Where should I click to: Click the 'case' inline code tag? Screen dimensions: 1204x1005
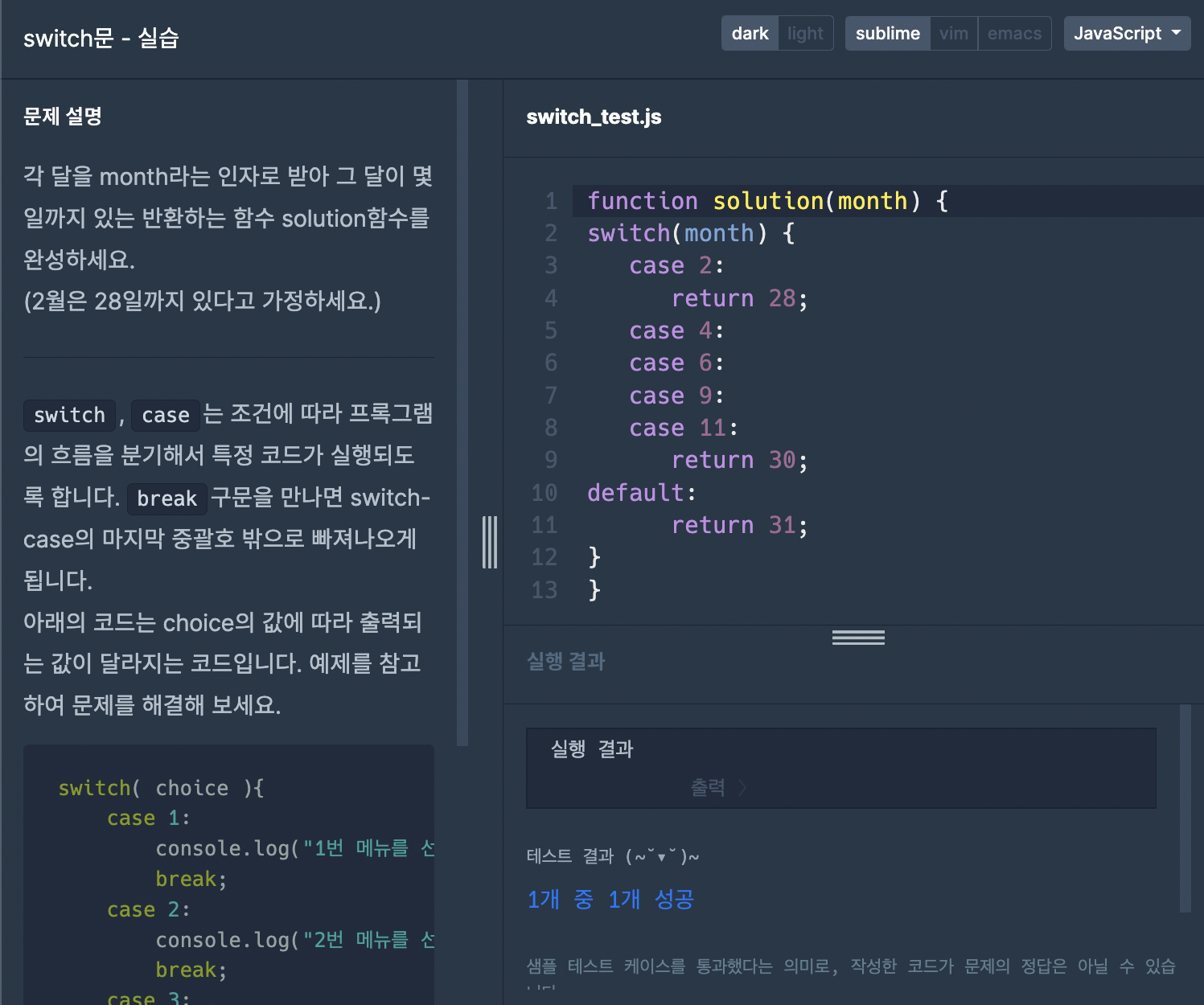165,415
